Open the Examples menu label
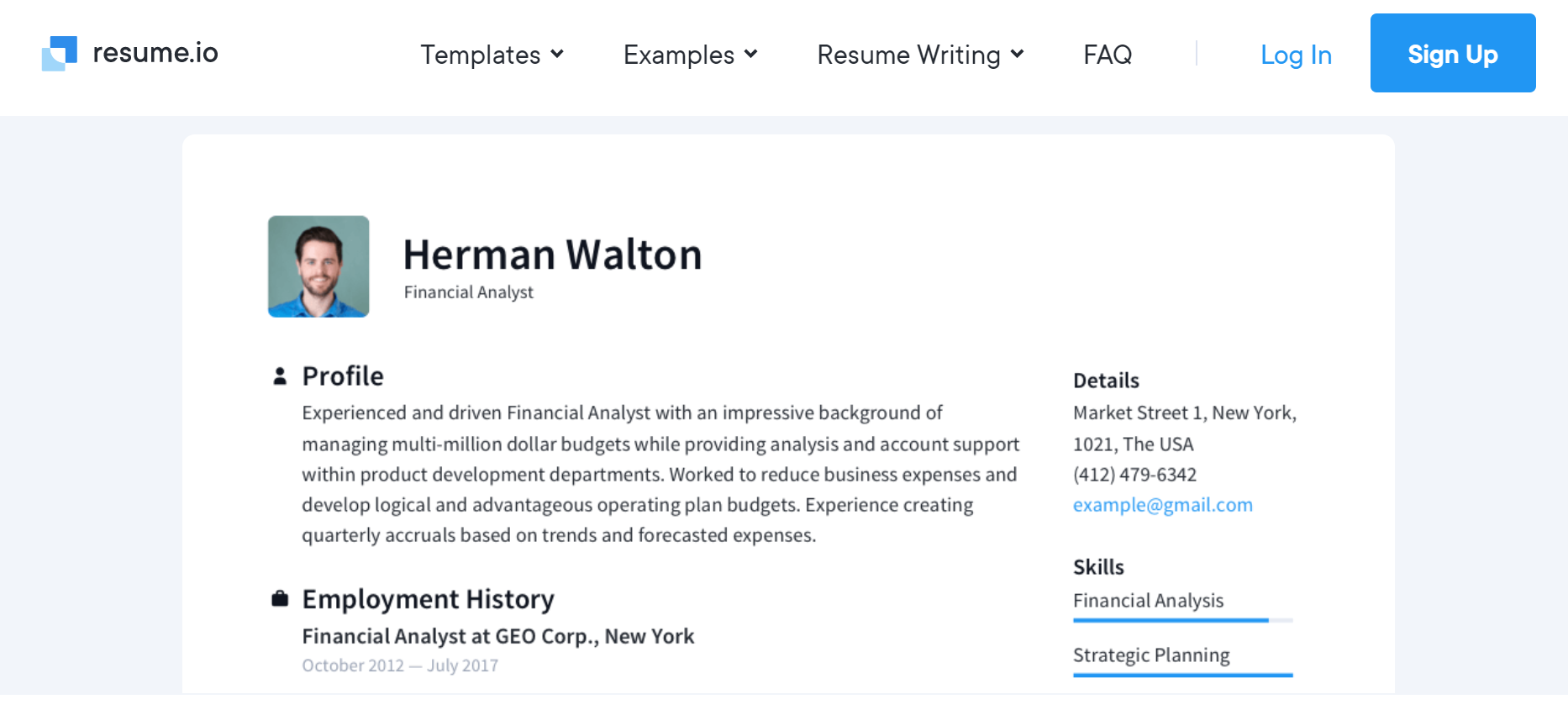 [x=679, y=55]
